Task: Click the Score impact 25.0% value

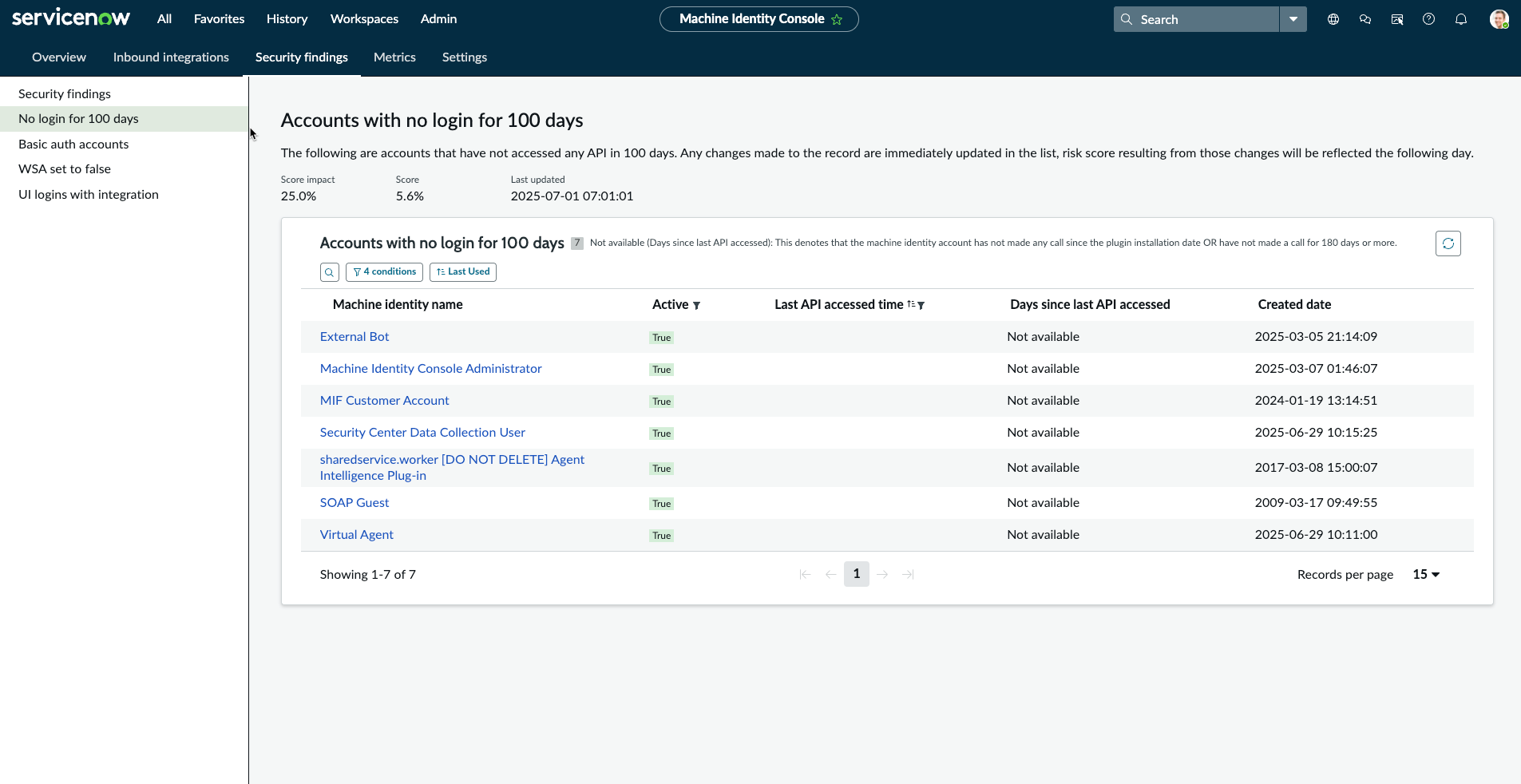Action: coord(299,196)
